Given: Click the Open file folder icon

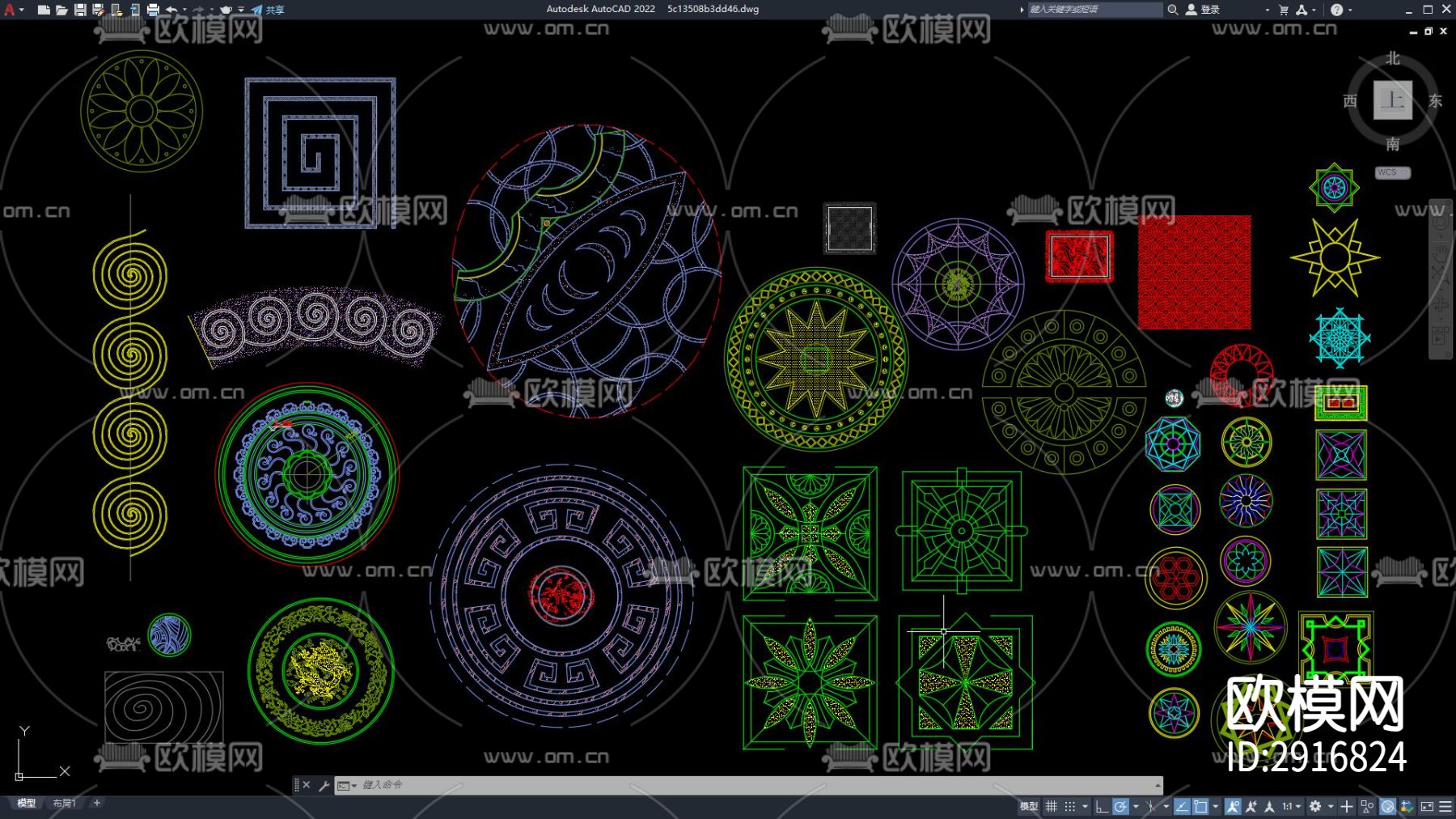Looking at the screenshot, I should tap(61, 10).
